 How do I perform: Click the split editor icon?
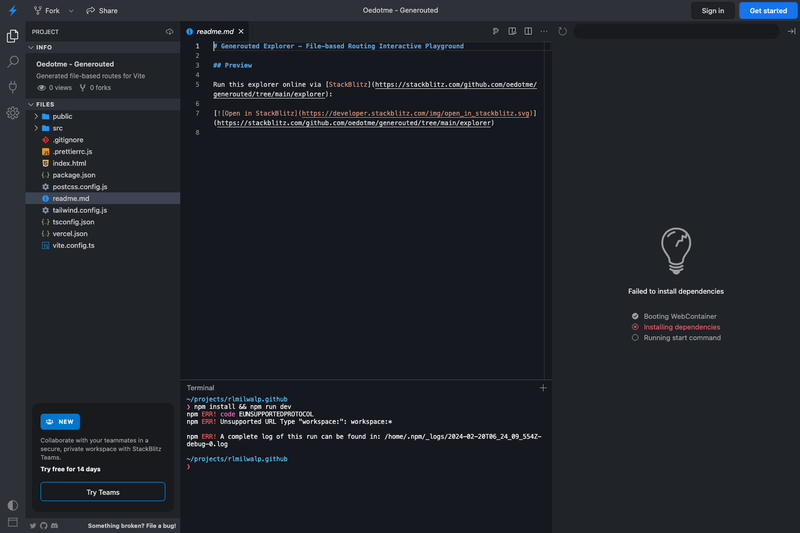(x=528, y=31)
